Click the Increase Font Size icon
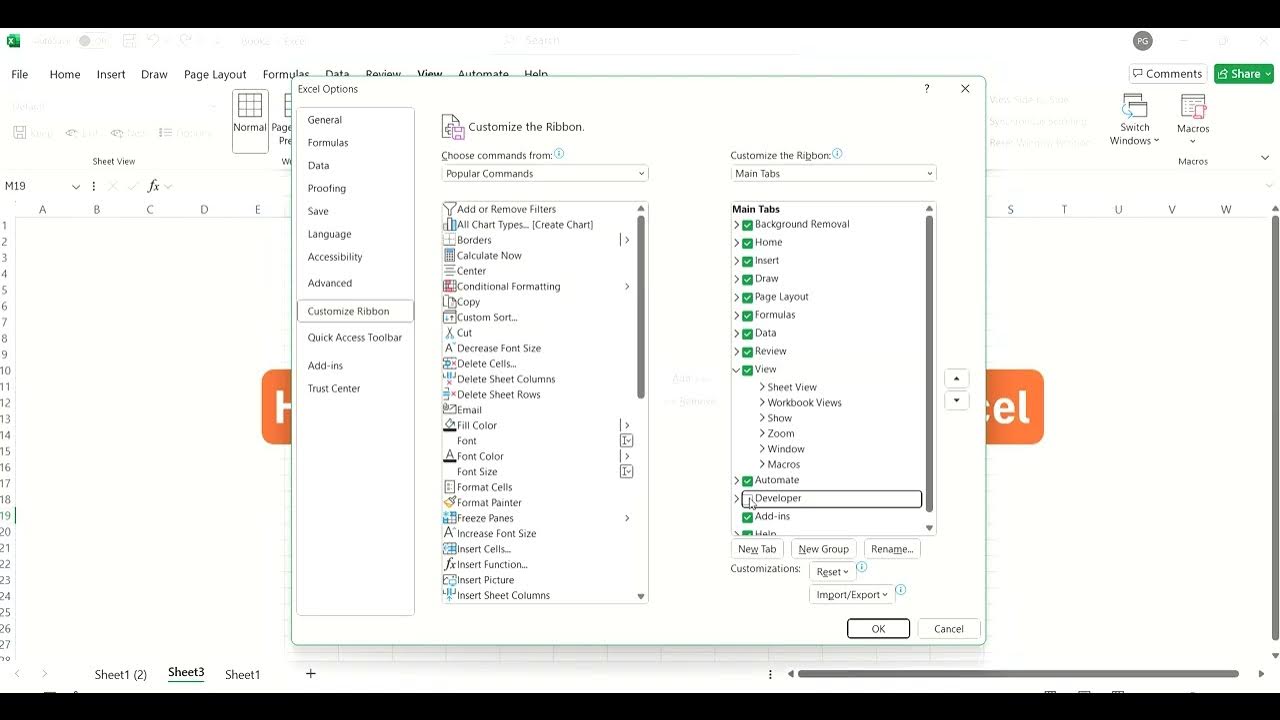The width and height of the screenshot is (1280, 720). pyautogui.click(x=449, y=533)
